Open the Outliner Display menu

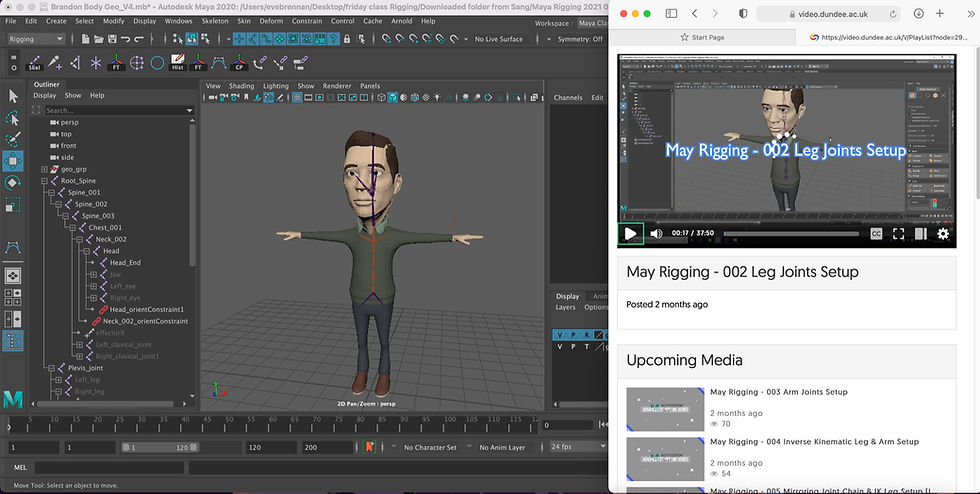(44, 96)
